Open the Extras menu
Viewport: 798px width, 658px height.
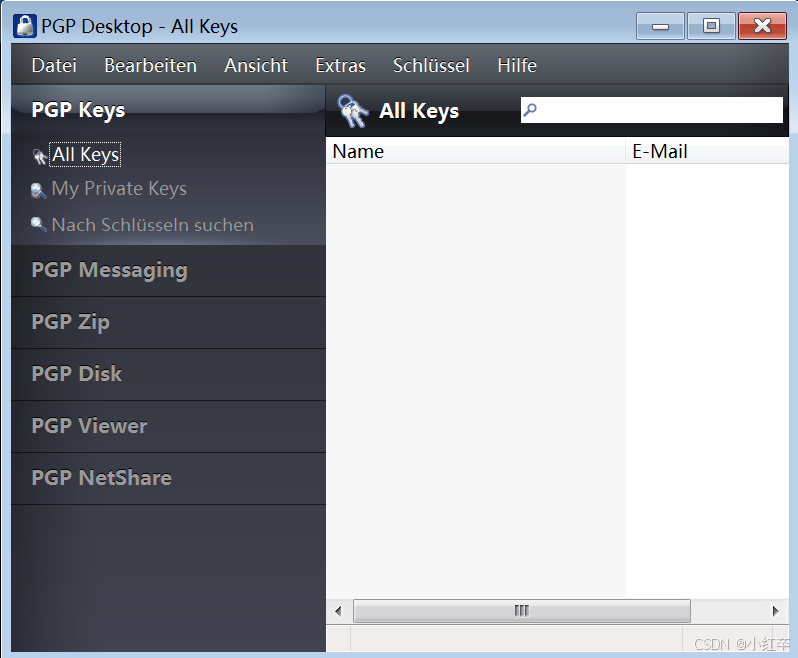340,65
